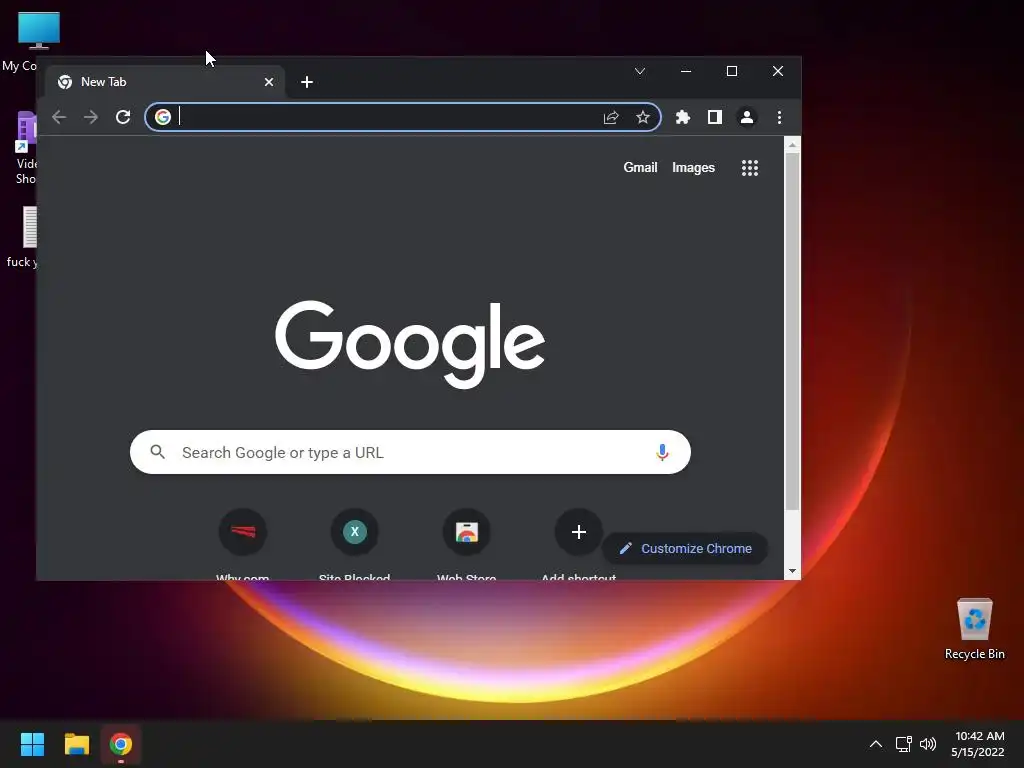Image resolution: width=1024 pixels, height=768 pixels.
Task: Select the New Tab tab
Action: click(x=165, y=82)
